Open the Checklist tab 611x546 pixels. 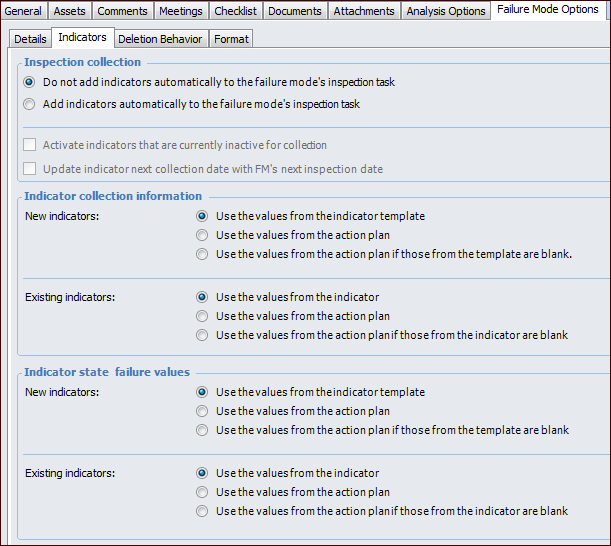pyautogui.click(x=237, y=11)
